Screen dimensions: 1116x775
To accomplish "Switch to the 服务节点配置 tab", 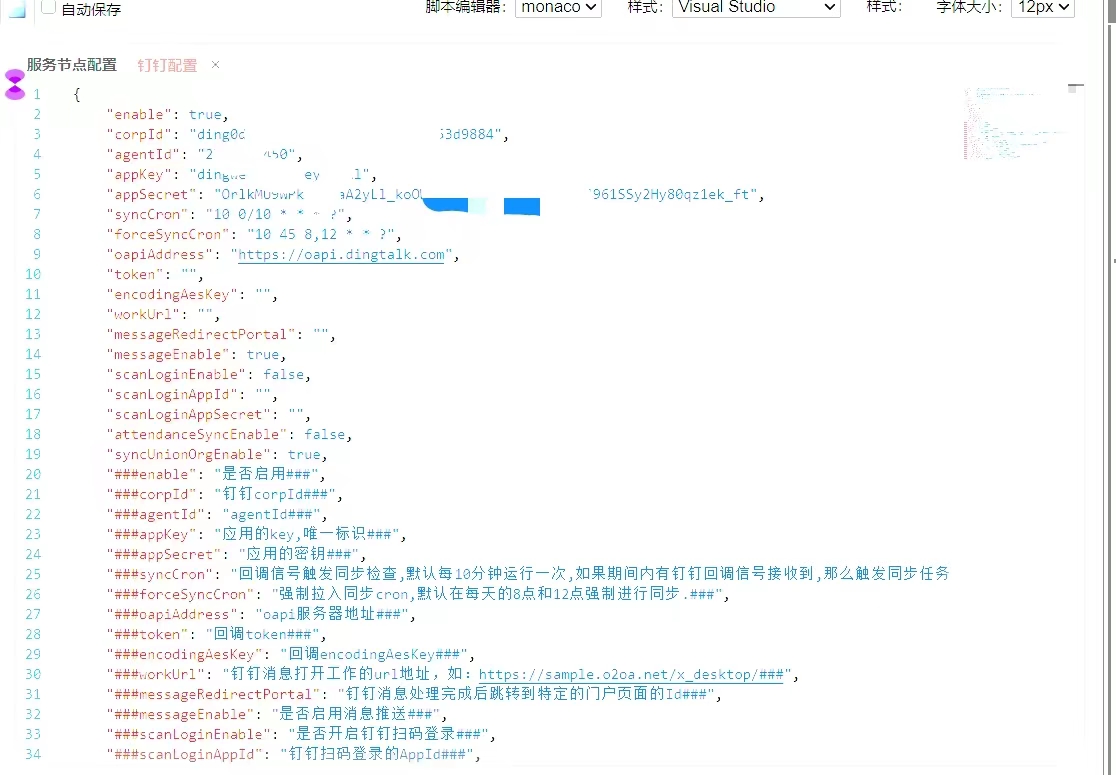I will click(x=72, y=65).
